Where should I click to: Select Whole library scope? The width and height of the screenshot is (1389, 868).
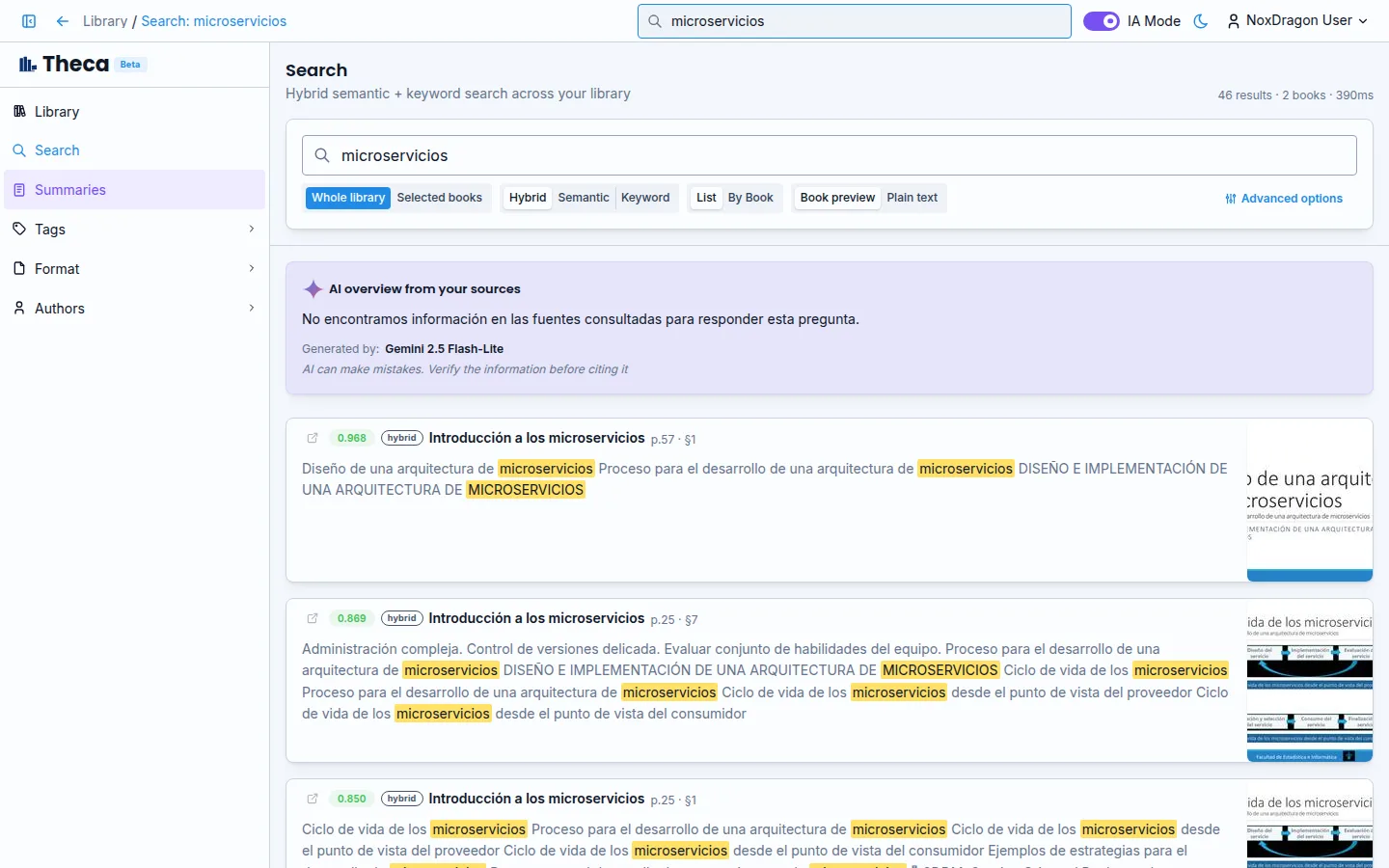click(348, 198)
